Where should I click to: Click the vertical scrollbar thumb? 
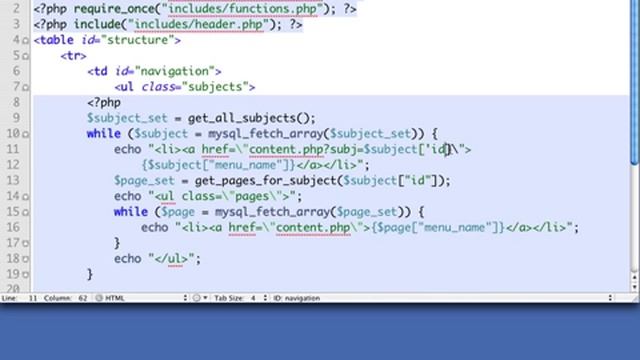coord(635,82)
